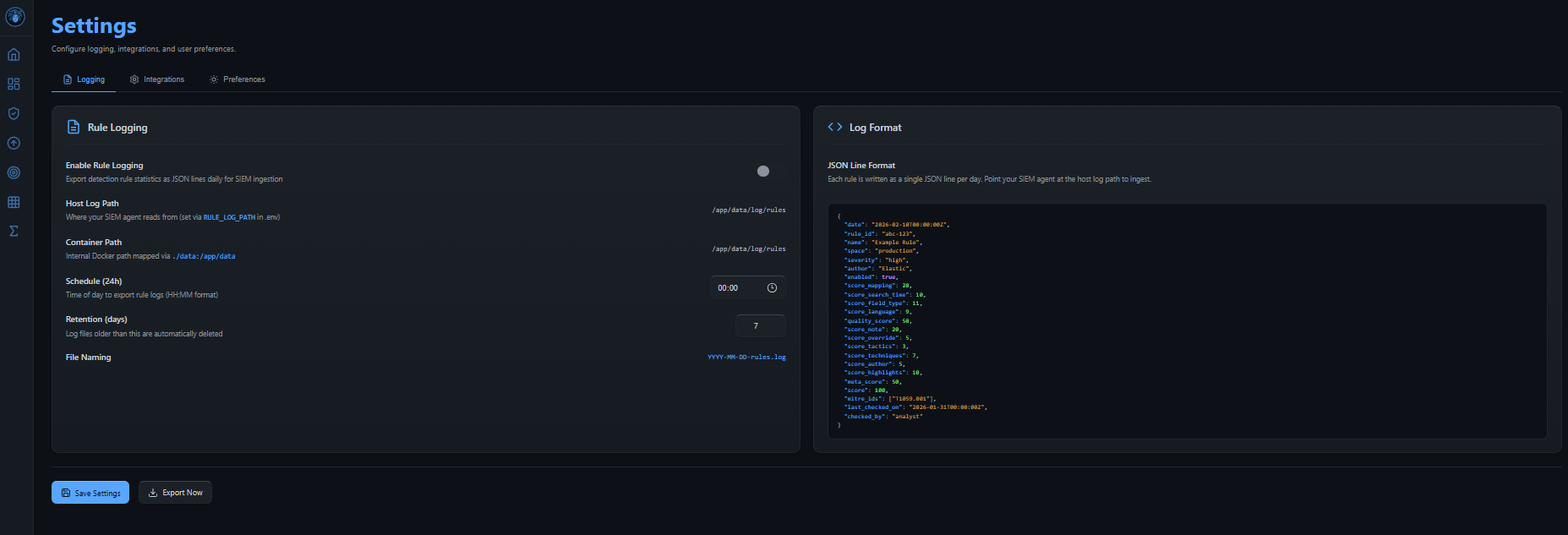Click the Container Path value /app/data/log/rules
The image size is (1568, 535).
(749, 249)
